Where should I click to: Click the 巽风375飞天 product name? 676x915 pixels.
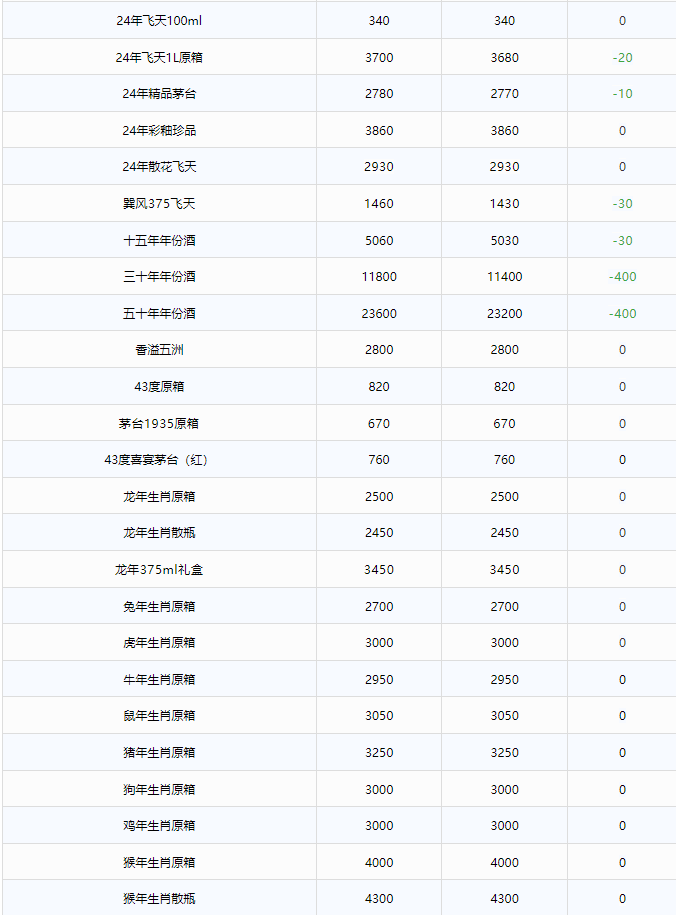pos(159,203)
